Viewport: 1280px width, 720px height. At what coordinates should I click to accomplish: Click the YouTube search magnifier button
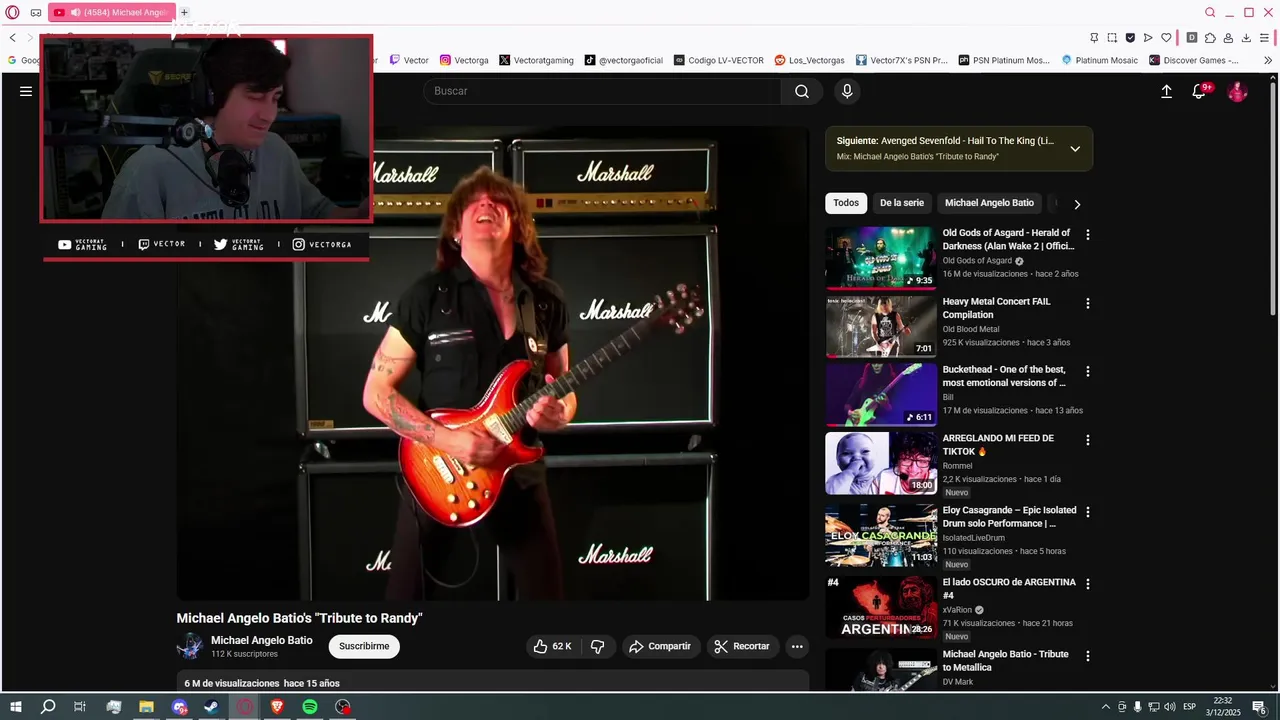(802, 91)
